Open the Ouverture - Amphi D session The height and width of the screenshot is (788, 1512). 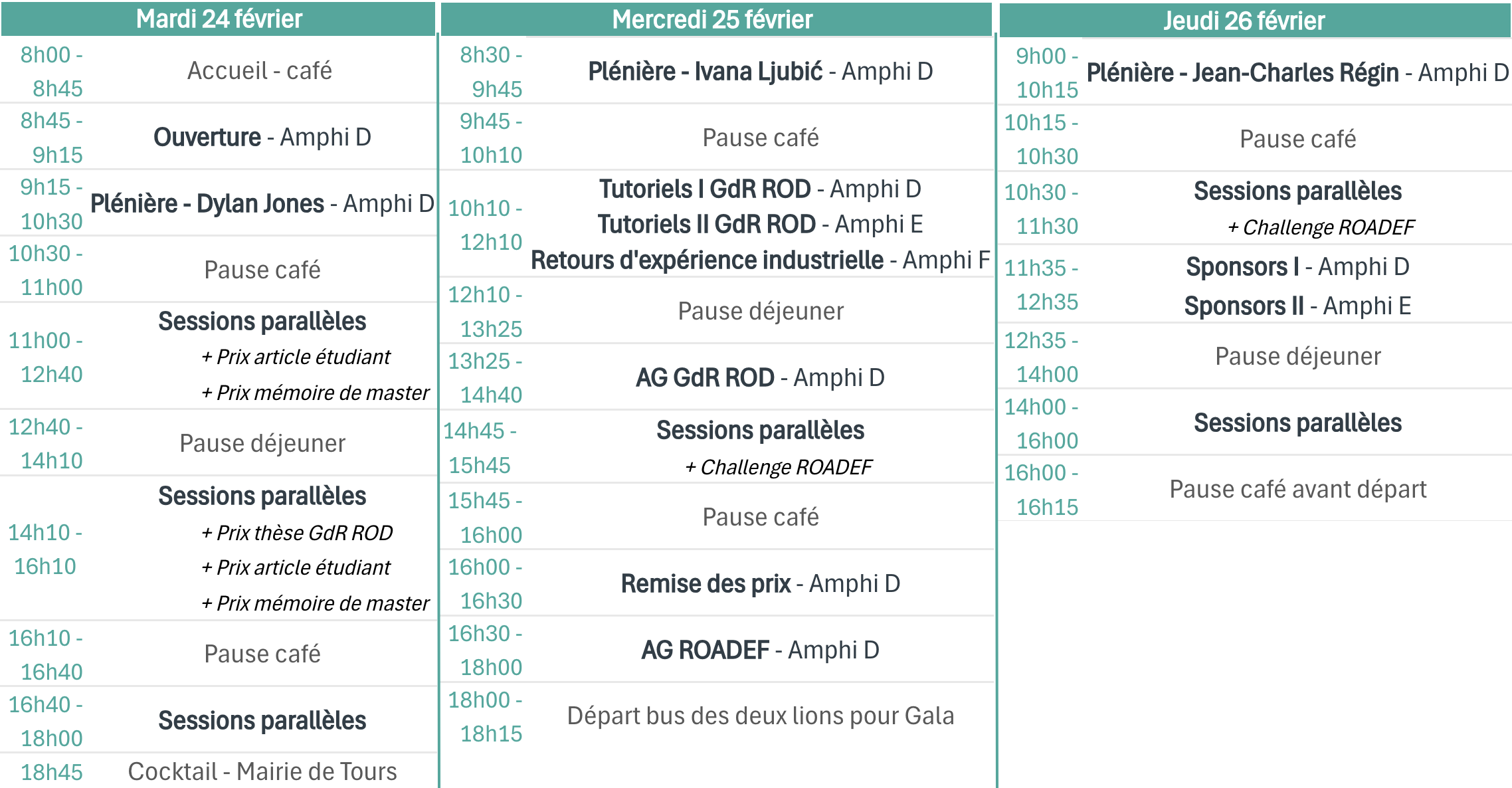[x=262, y=138]
